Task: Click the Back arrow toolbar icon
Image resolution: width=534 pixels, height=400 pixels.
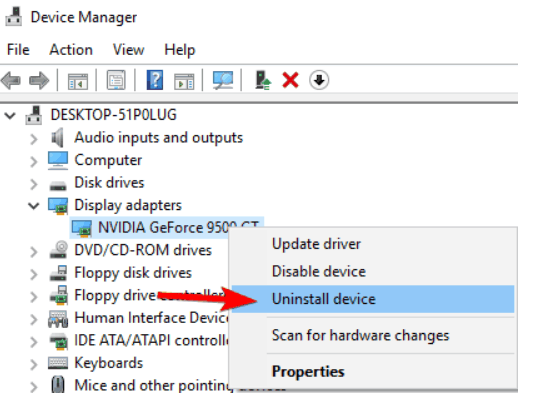Action: [11, 81]
